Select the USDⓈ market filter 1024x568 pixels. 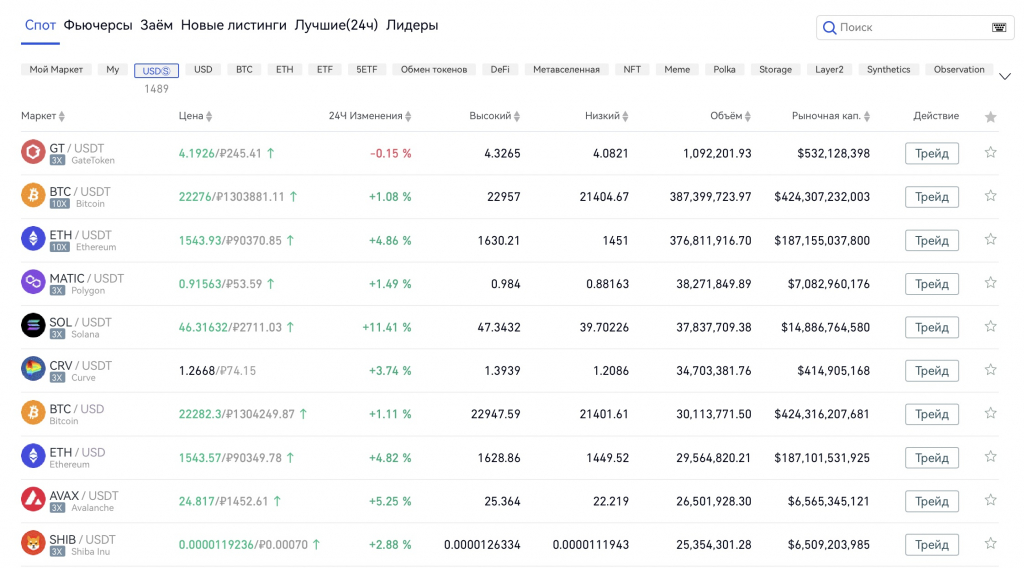click(156, 71)
